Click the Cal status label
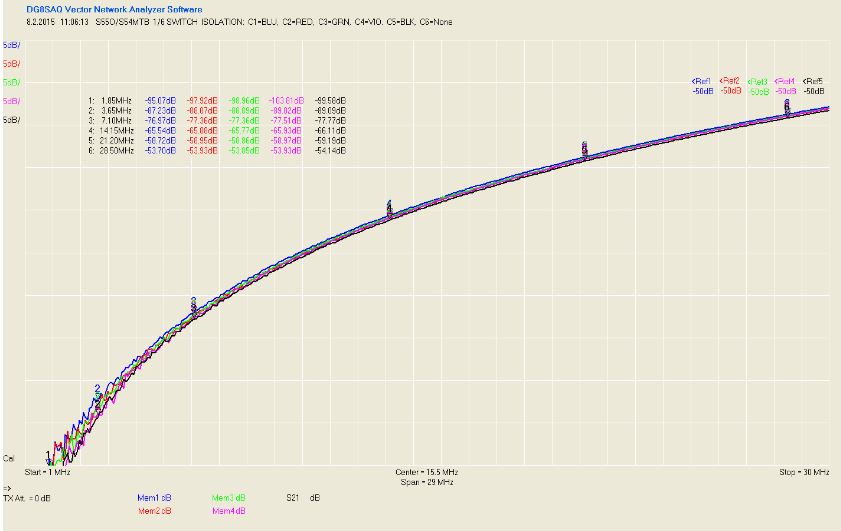 pos(9,459)
